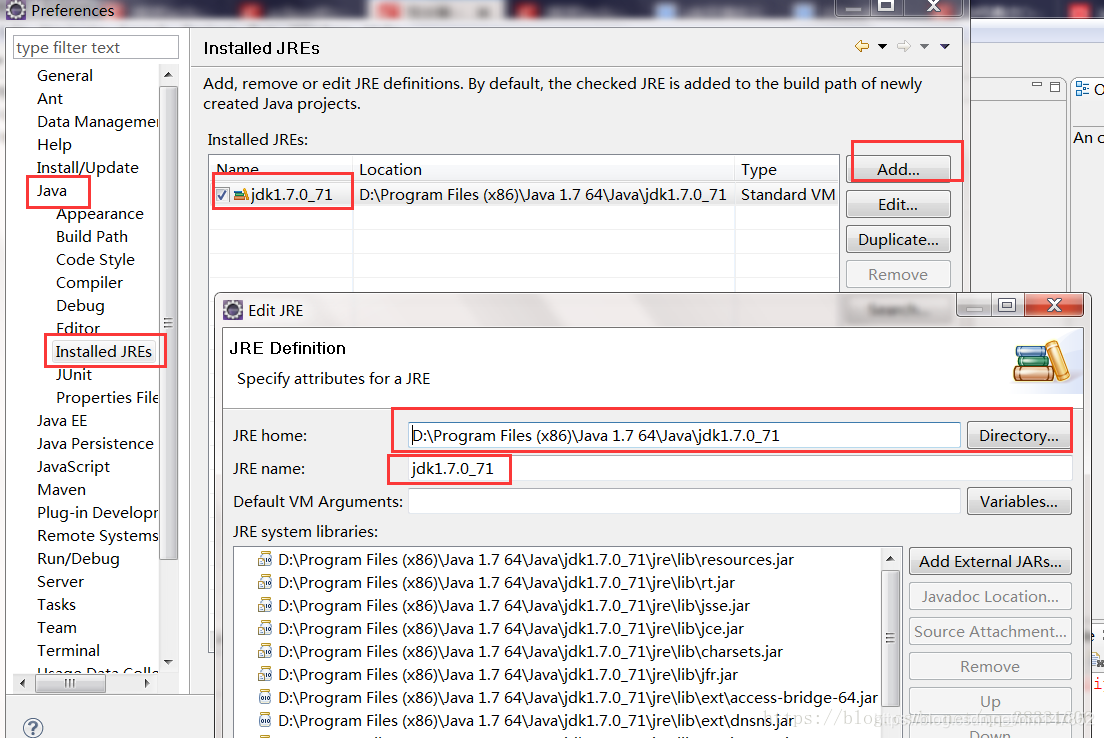Screen dimensions: 1104x738
Task: Select Remote Systems tree item
Action: point(97,535)
